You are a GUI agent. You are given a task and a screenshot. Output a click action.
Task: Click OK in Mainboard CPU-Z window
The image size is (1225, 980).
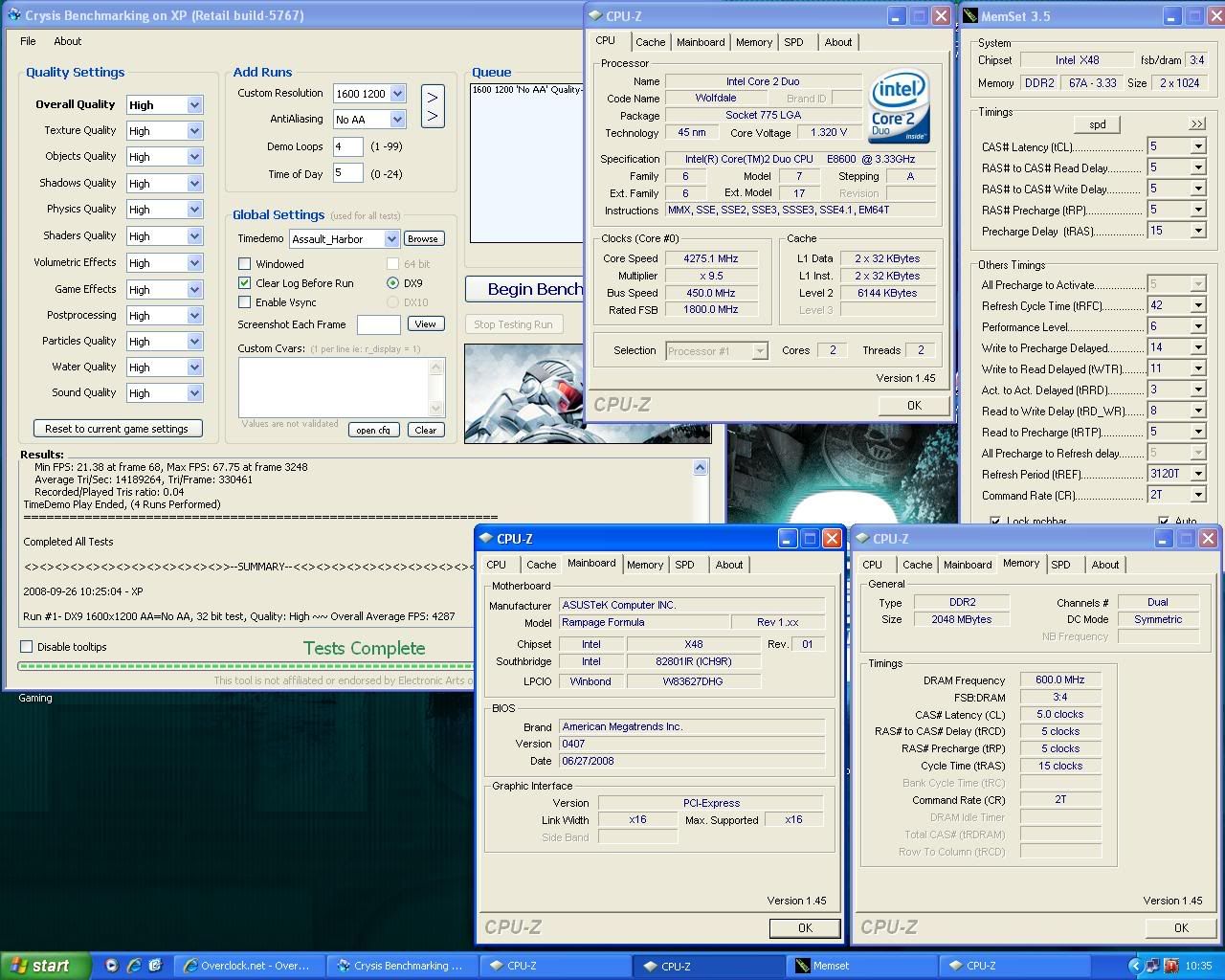(805, 928)
